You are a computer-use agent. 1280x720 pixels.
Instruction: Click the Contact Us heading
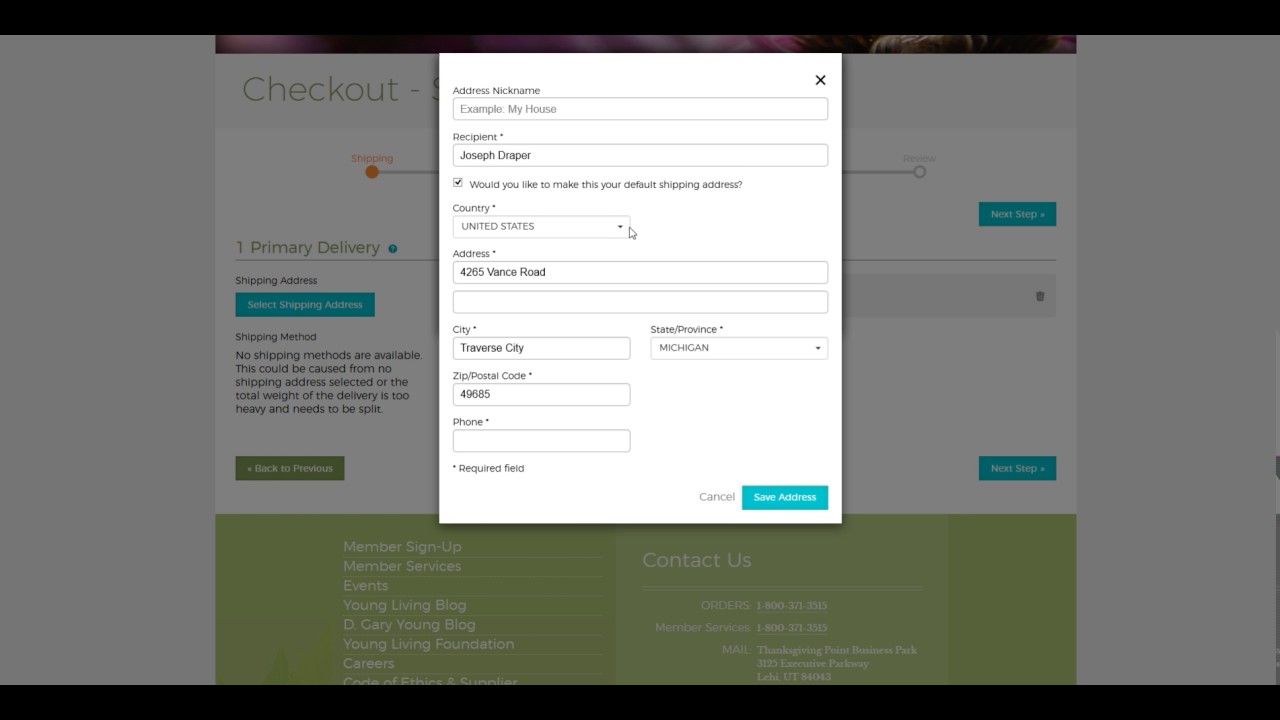696,561
